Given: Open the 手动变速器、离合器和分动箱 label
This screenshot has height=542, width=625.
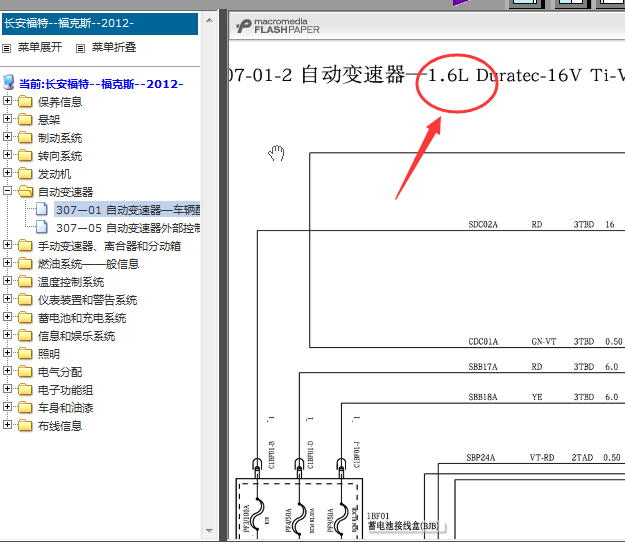Looking at the screenshot, I should [x=109, y=246].
